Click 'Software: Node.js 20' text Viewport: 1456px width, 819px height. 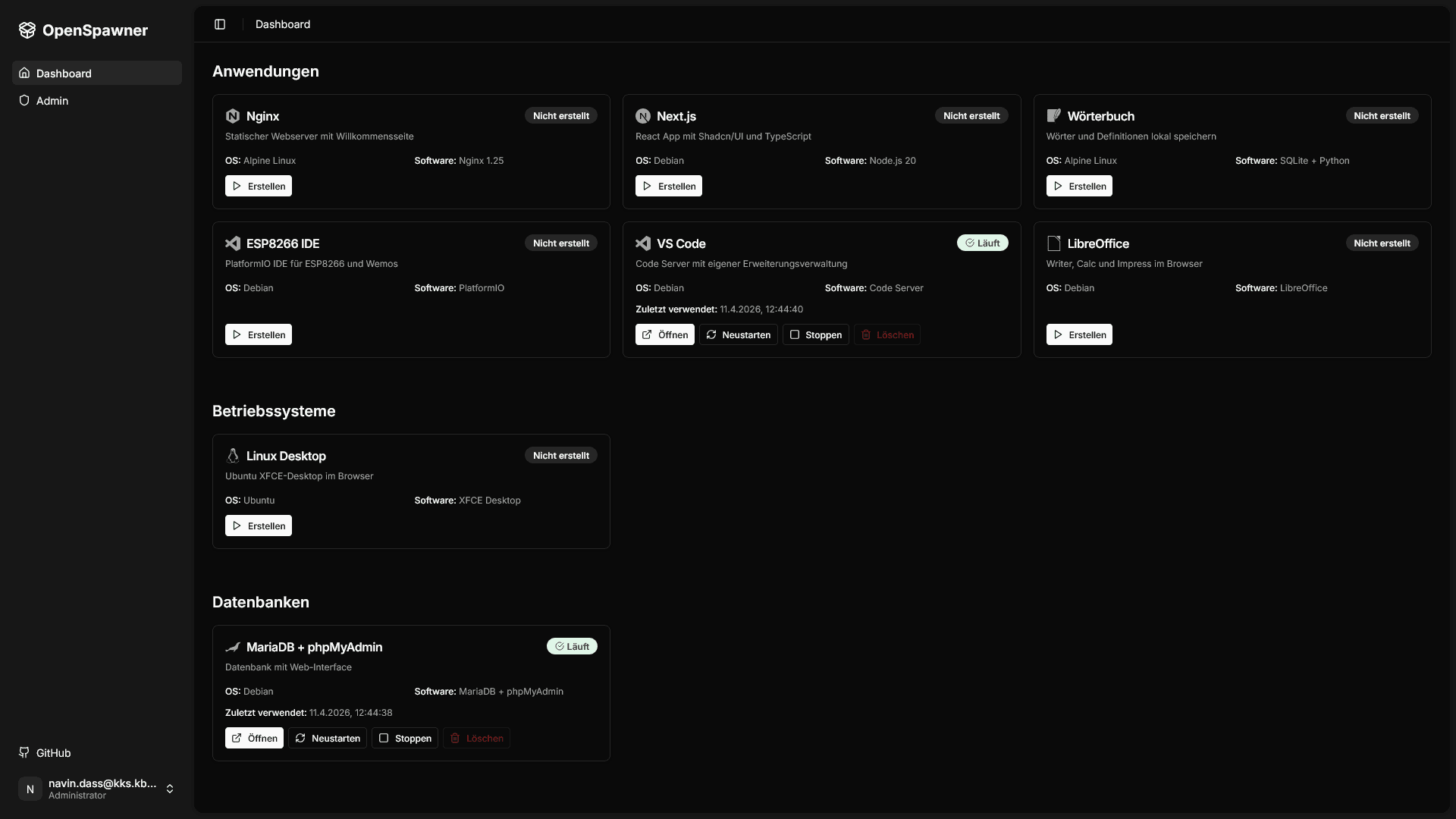(871, 161)
